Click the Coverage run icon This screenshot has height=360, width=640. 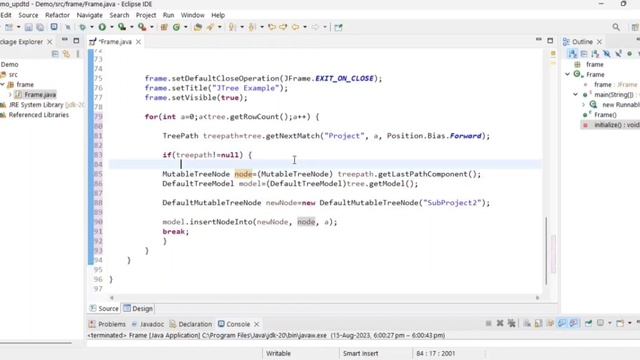tap(122, 27)
